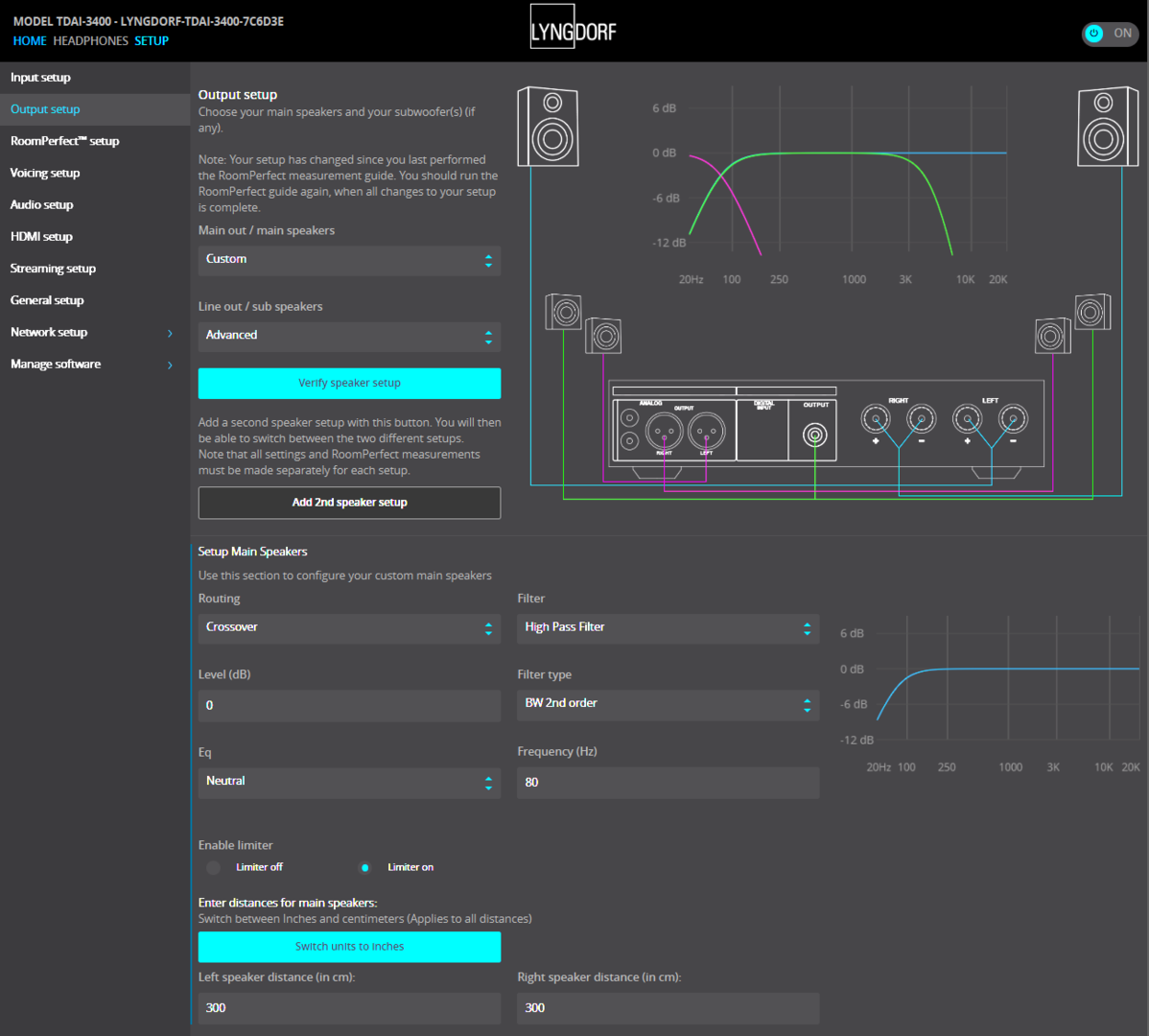
Task: Click the LEFT speaker negative terminal
Action: 1013,419
